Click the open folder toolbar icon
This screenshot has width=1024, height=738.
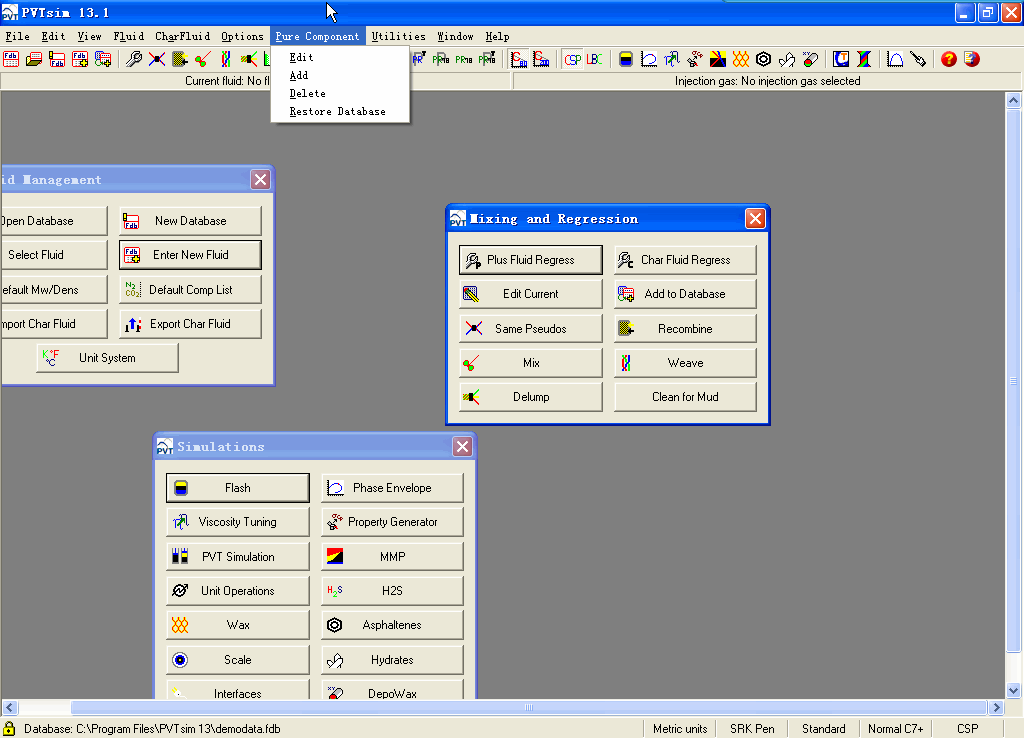tap(34, 59)
